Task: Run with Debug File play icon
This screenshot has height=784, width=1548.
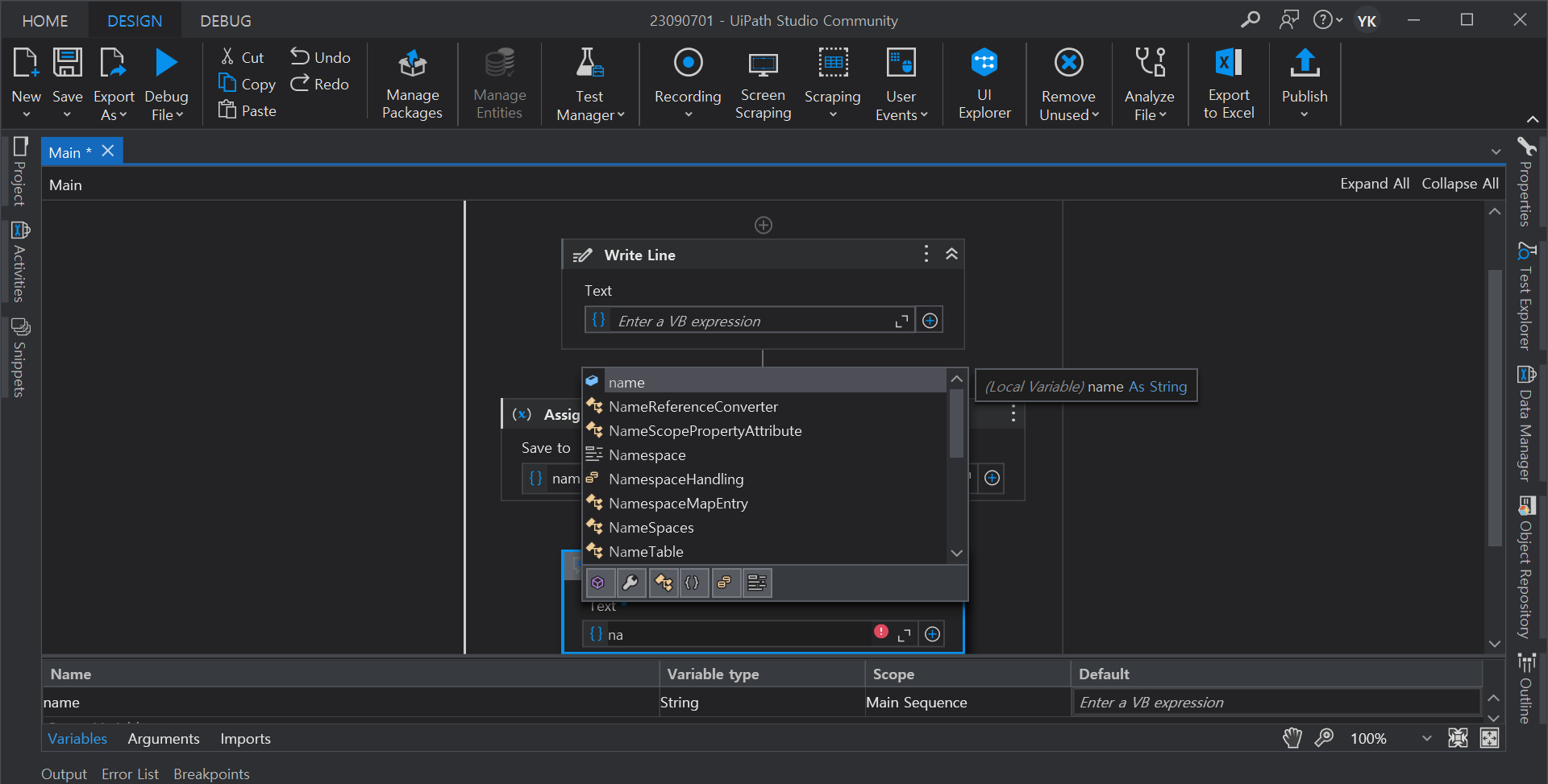Action: point(166,63)
